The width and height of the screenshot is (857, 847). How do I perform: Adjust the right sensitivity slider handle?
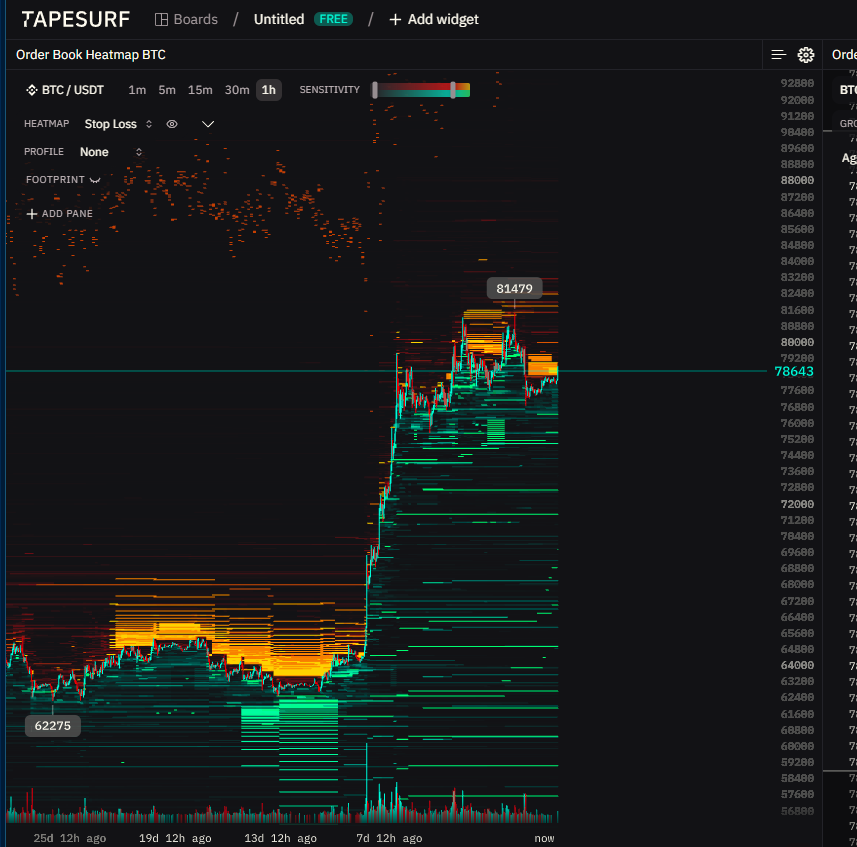click(453, 90)
